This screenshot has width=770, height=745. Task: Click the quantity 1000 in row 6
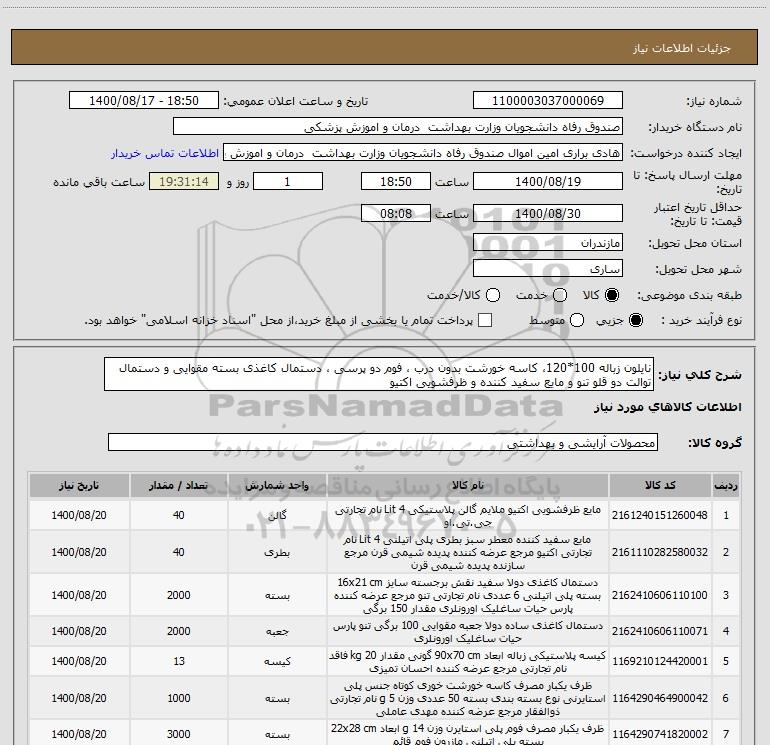click(x=179, y=698)
